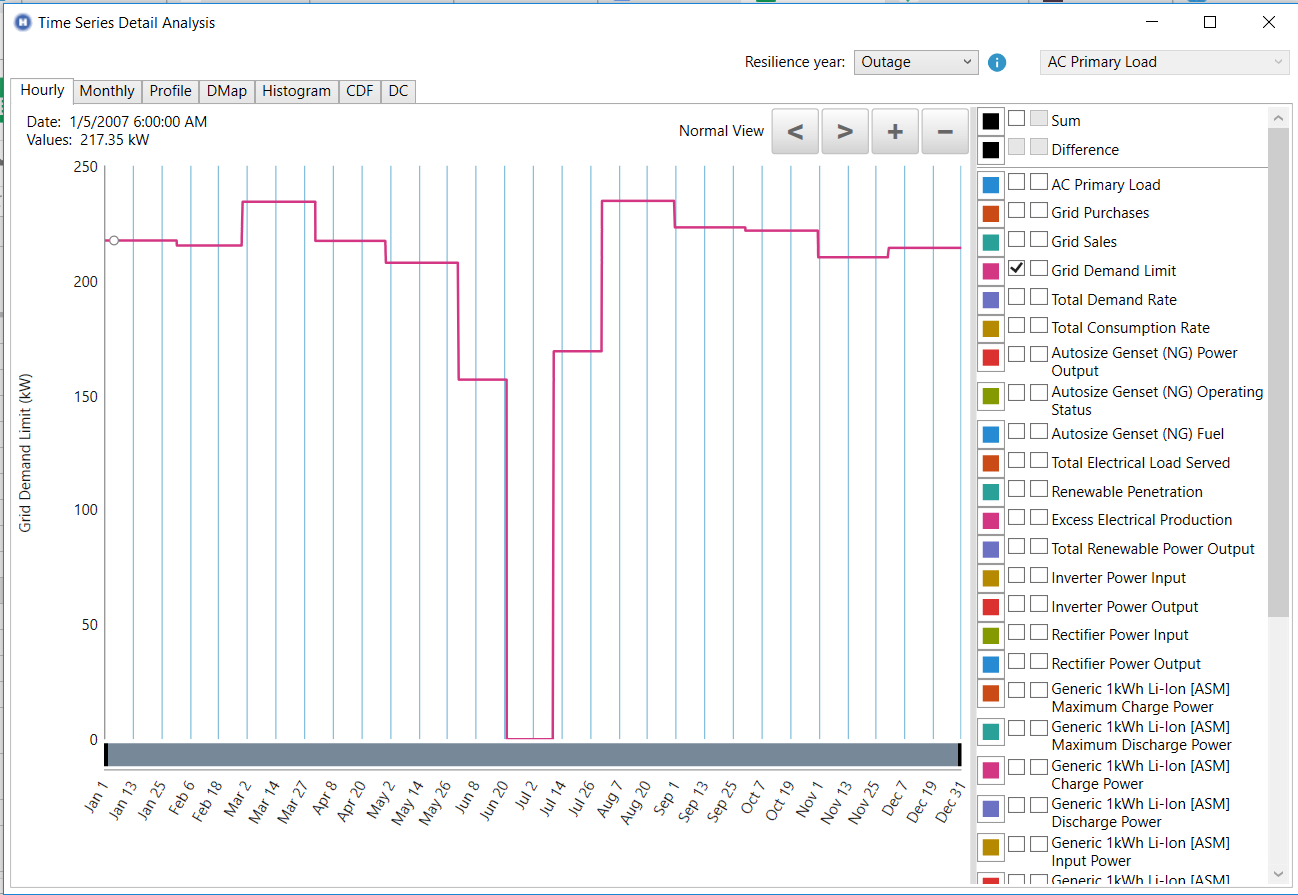Open the AC Primary Load variable dropdown
1298x895 pixels.
point(1163,61)
